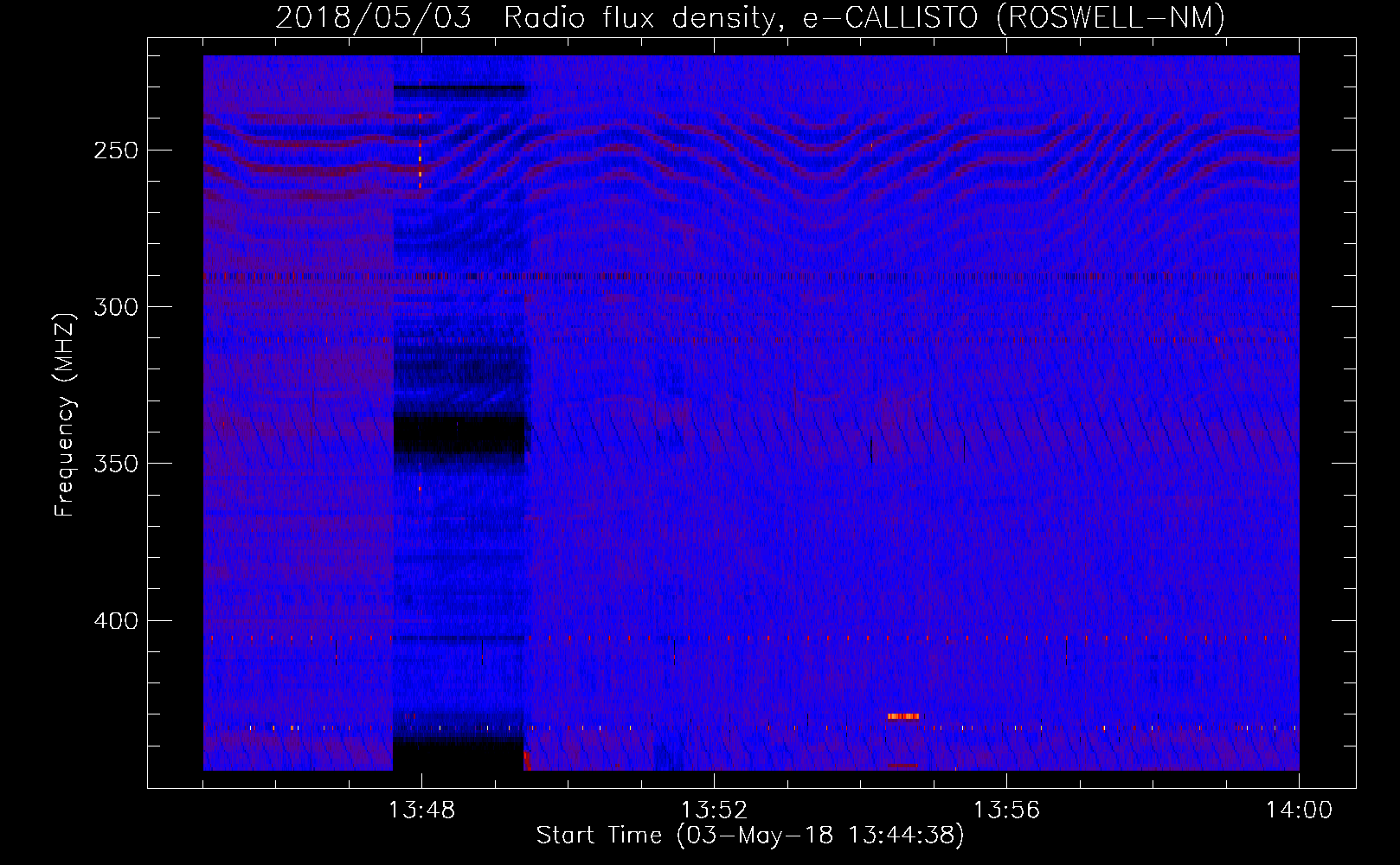The image size is (1400, 865).
Task: Click the 14:00 time tick label
Action: pyautogui.click(x=1299, y=811)
